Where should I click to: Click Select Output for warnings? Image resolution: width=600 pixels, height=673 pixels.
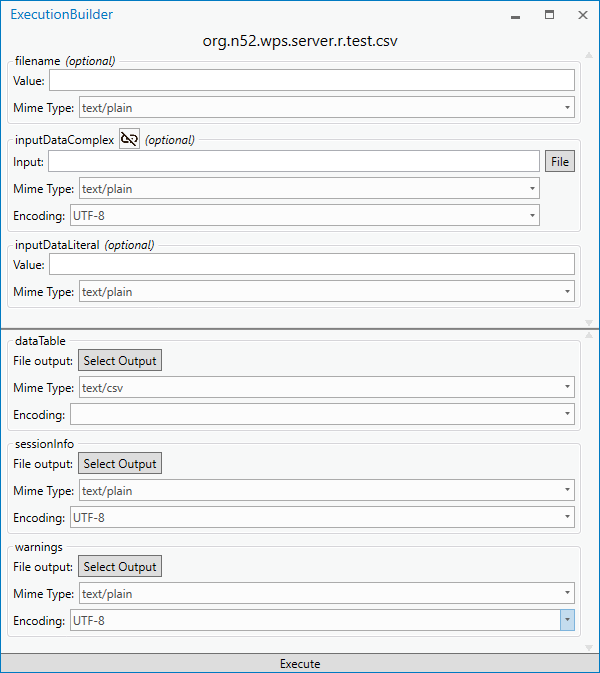point(120,567)
